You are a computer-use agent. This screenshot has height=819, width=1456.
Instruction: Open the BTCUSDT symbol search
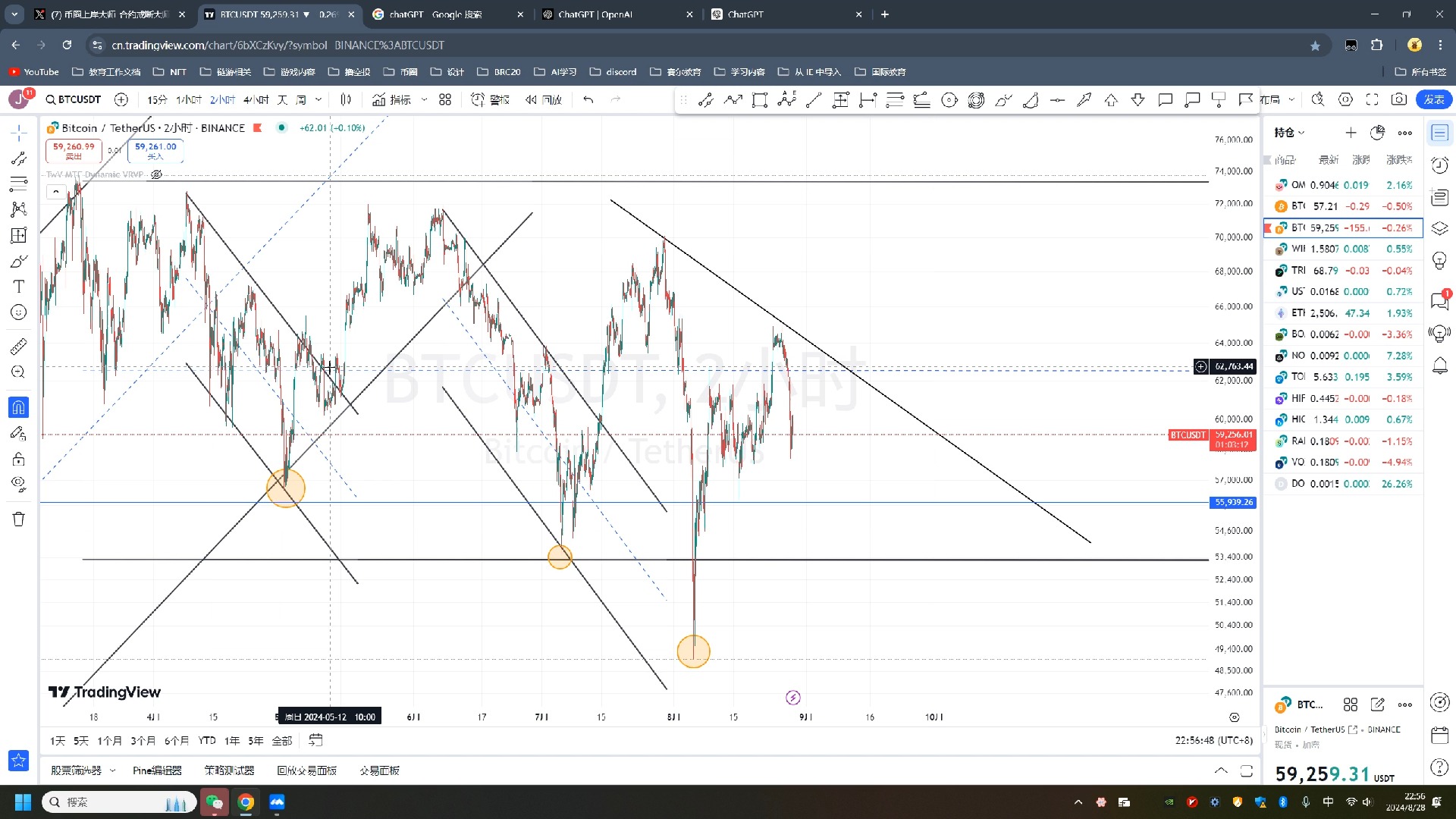click(x=74, y=99)
